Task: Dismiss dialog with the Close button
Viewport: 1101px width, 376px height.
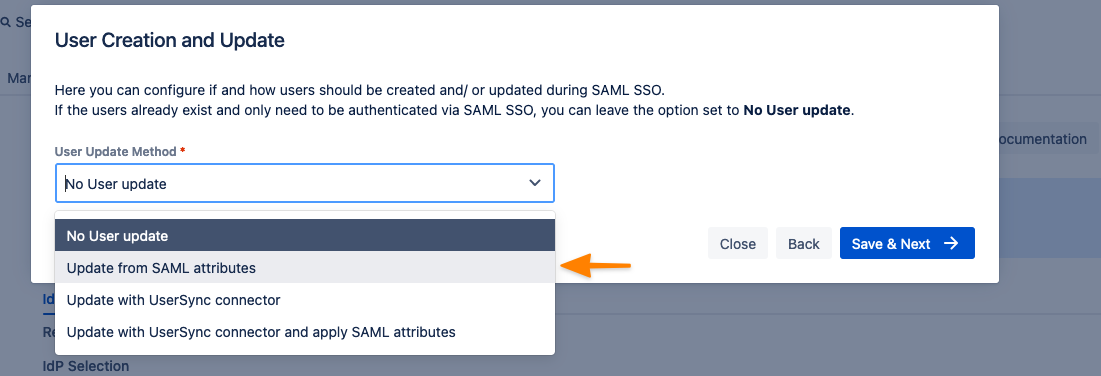Action: pos(738,243)
